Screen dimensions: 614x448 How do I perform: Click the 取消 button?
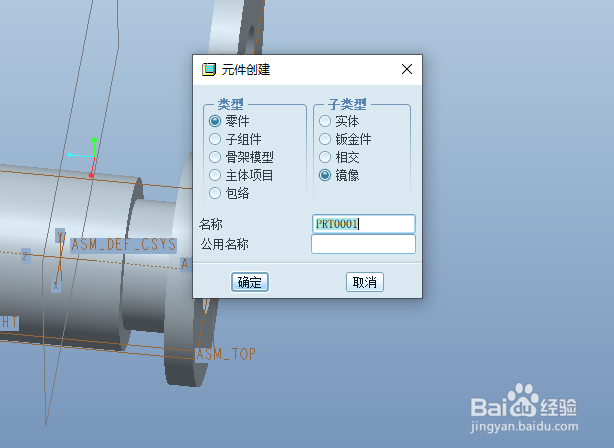coord(365,282)
